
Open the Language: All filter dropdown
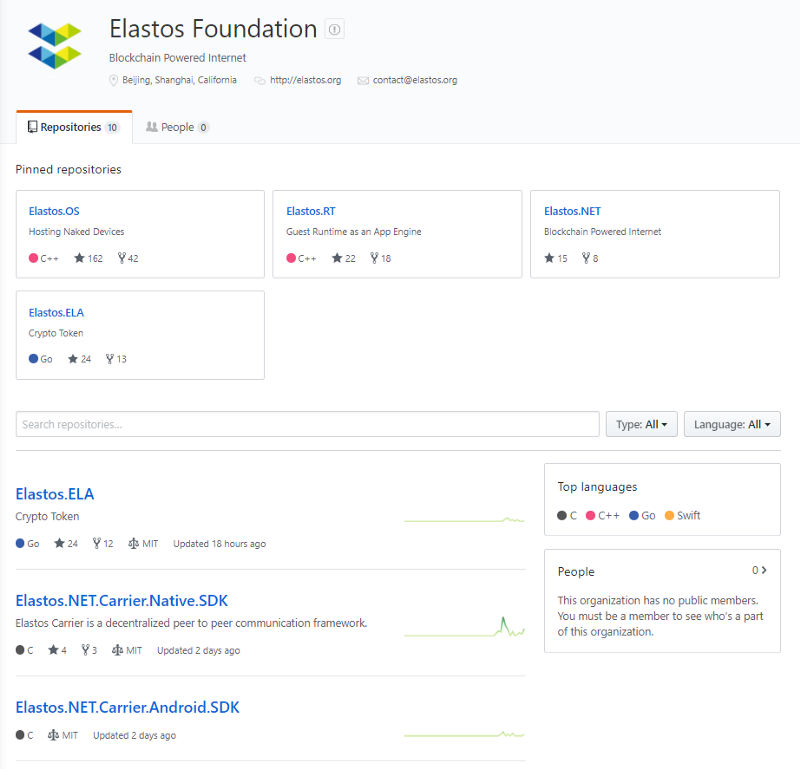(x=732, y=425)
